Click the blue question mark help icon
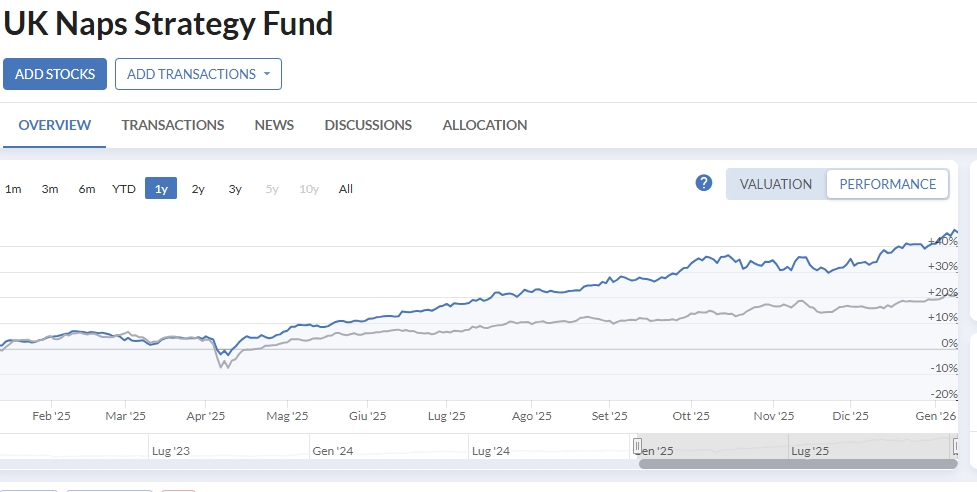 [704, 183]
